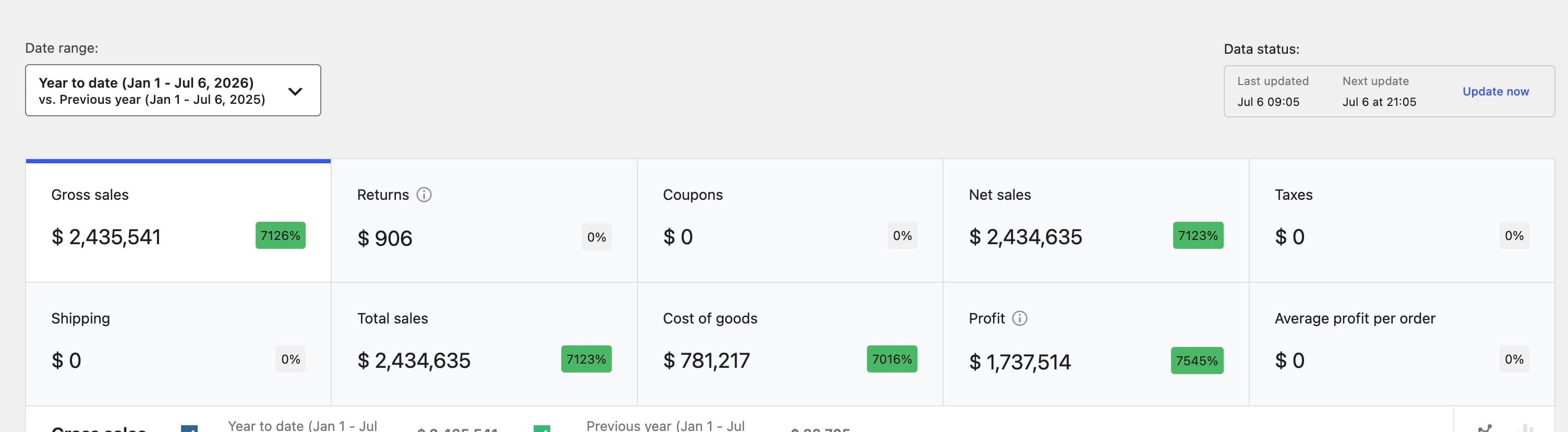Click the $ 906 returns value

click(x=384, y=238)
